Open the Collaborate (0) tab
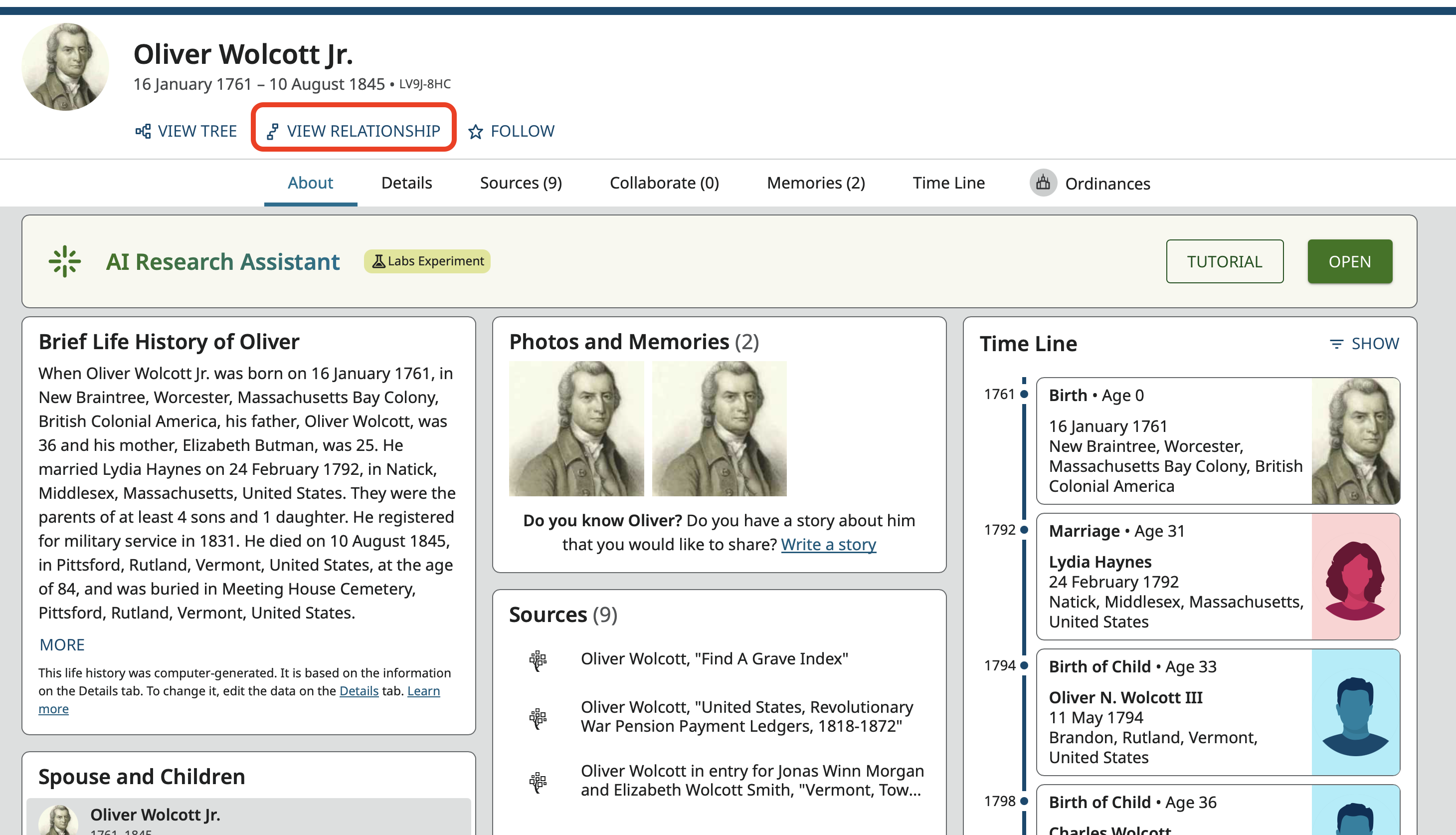The image size is (1456, 835). point(664,183)
